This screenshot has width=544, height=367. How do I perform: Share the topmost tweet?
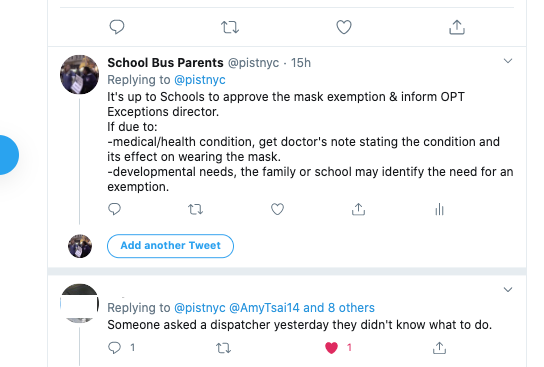pos(457,27)
